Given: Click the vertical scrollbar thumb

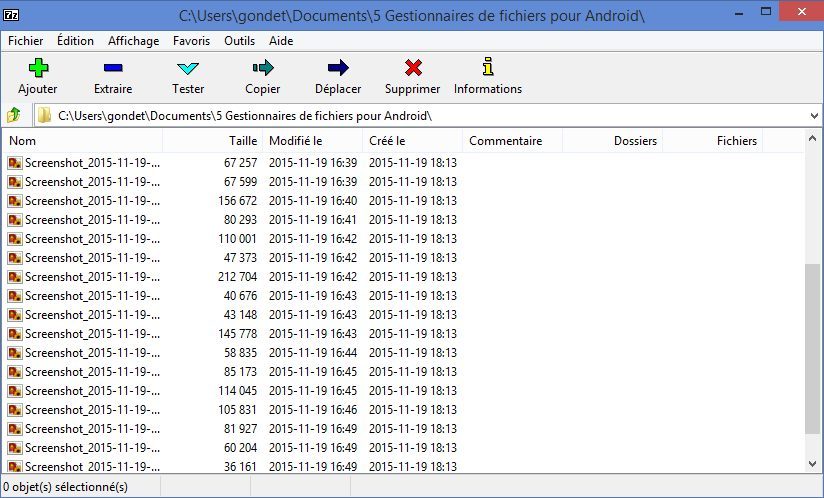Looking at the screenshot, I should (x=813, y=348).
